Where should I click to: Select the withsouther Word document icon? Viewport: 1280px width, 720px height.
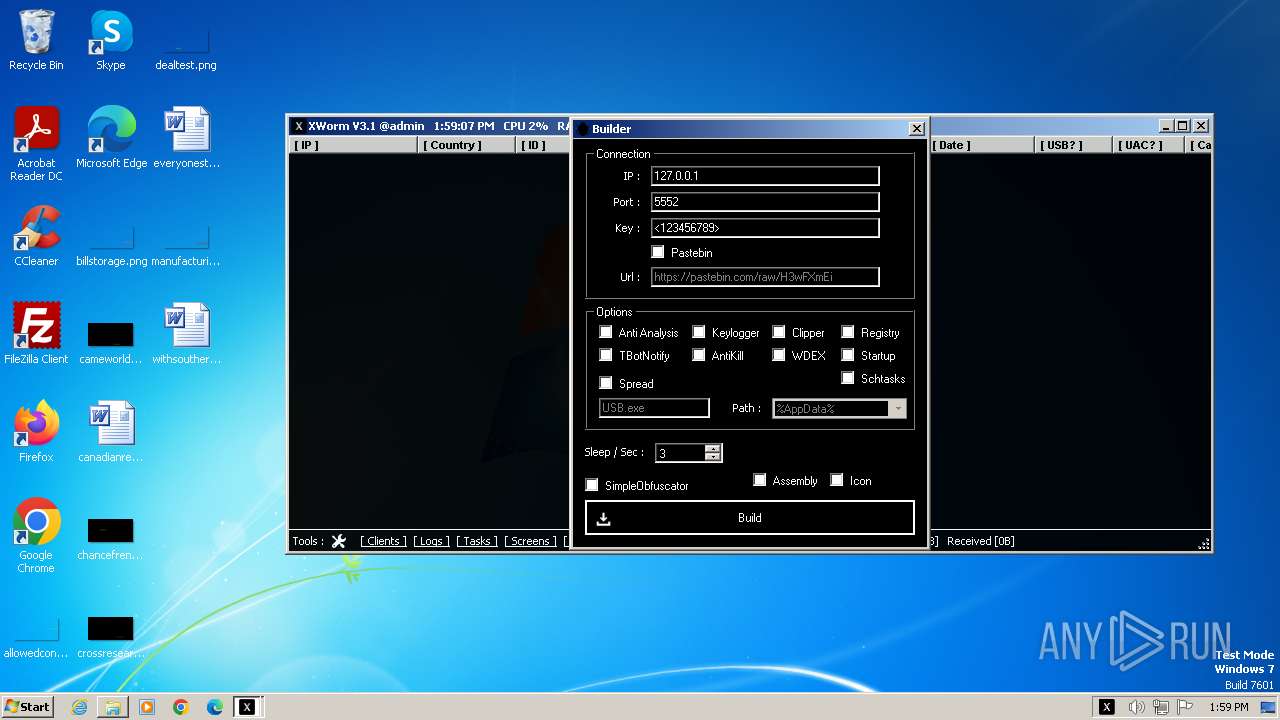click(x=186, y=334)
